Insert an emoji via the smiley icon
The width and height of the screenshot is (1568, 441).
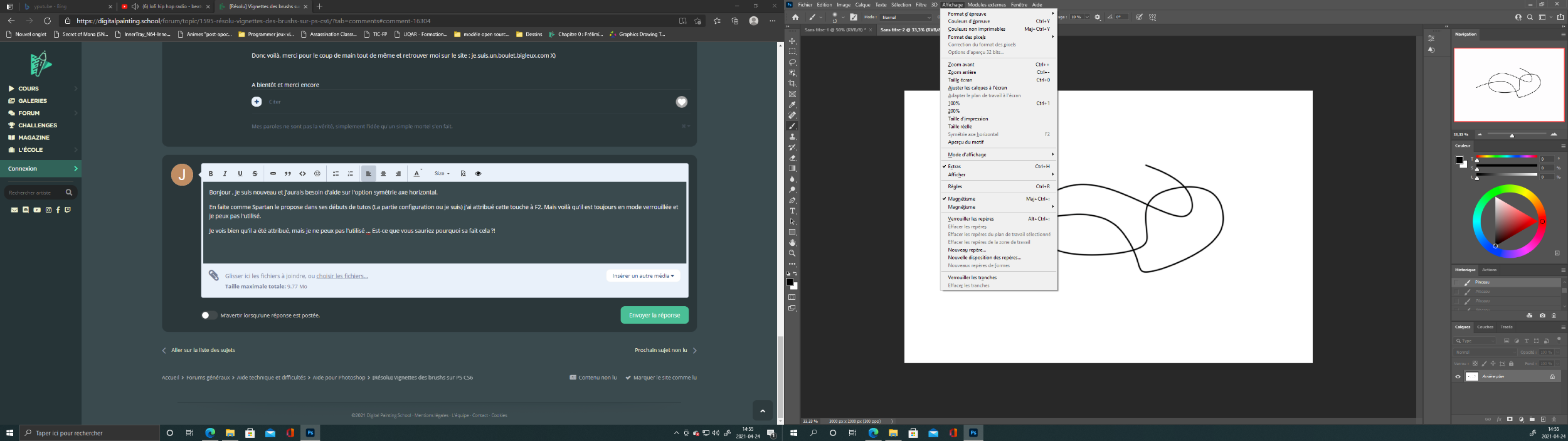tap(317, 174)
